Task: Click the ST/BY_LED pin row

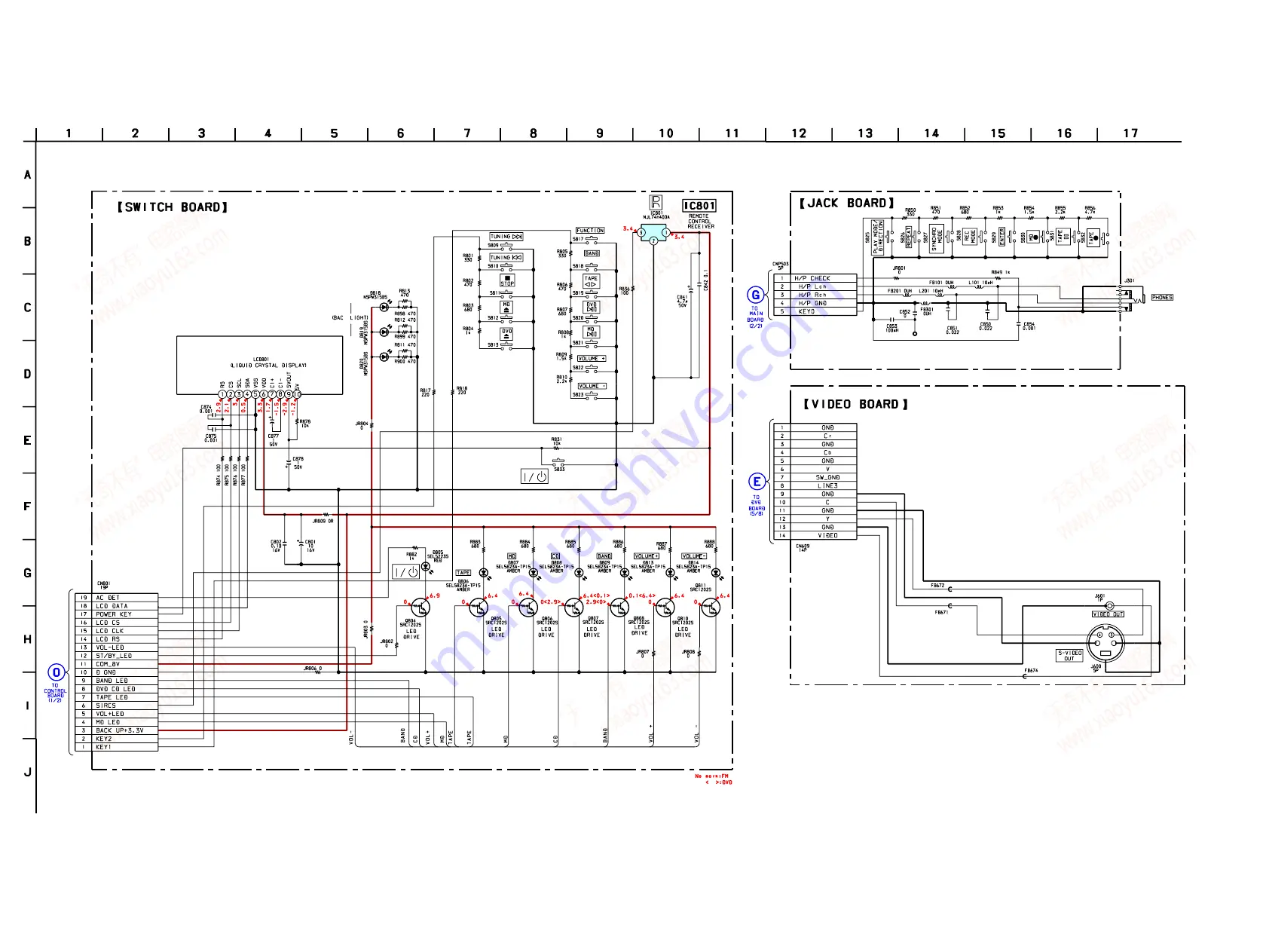Action: [x=116, y=656]
